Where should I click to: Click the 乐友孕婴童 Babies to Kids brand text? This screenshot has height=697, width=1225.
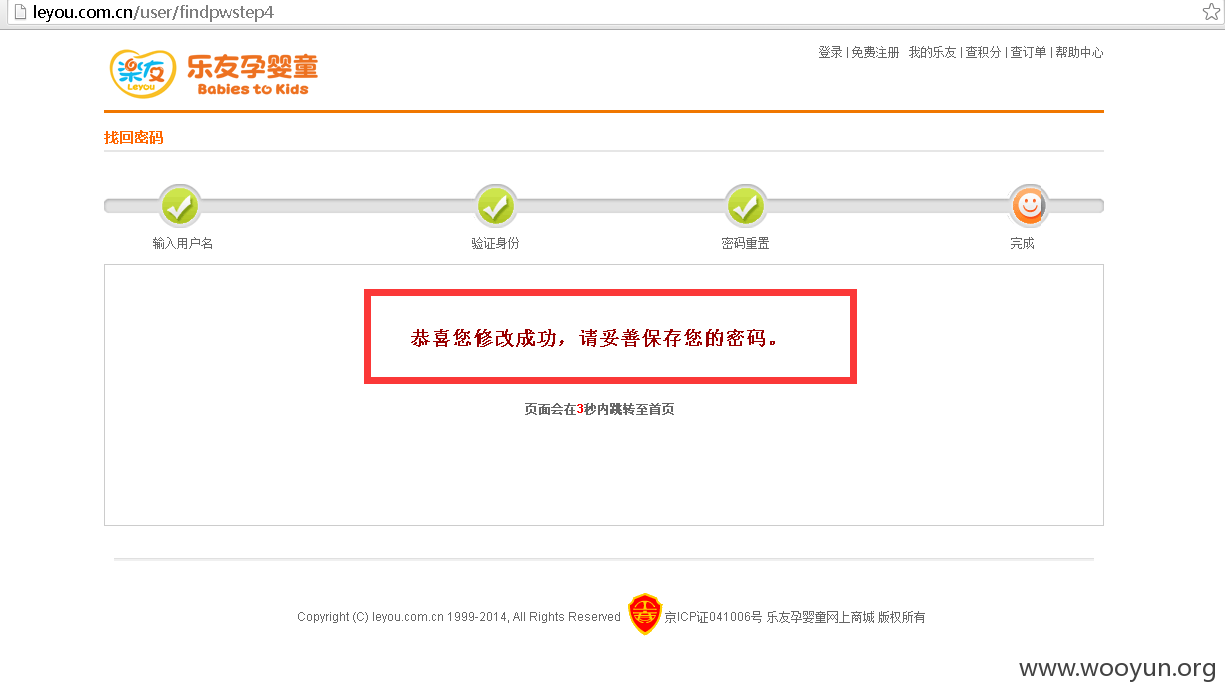tap(252, 74)
